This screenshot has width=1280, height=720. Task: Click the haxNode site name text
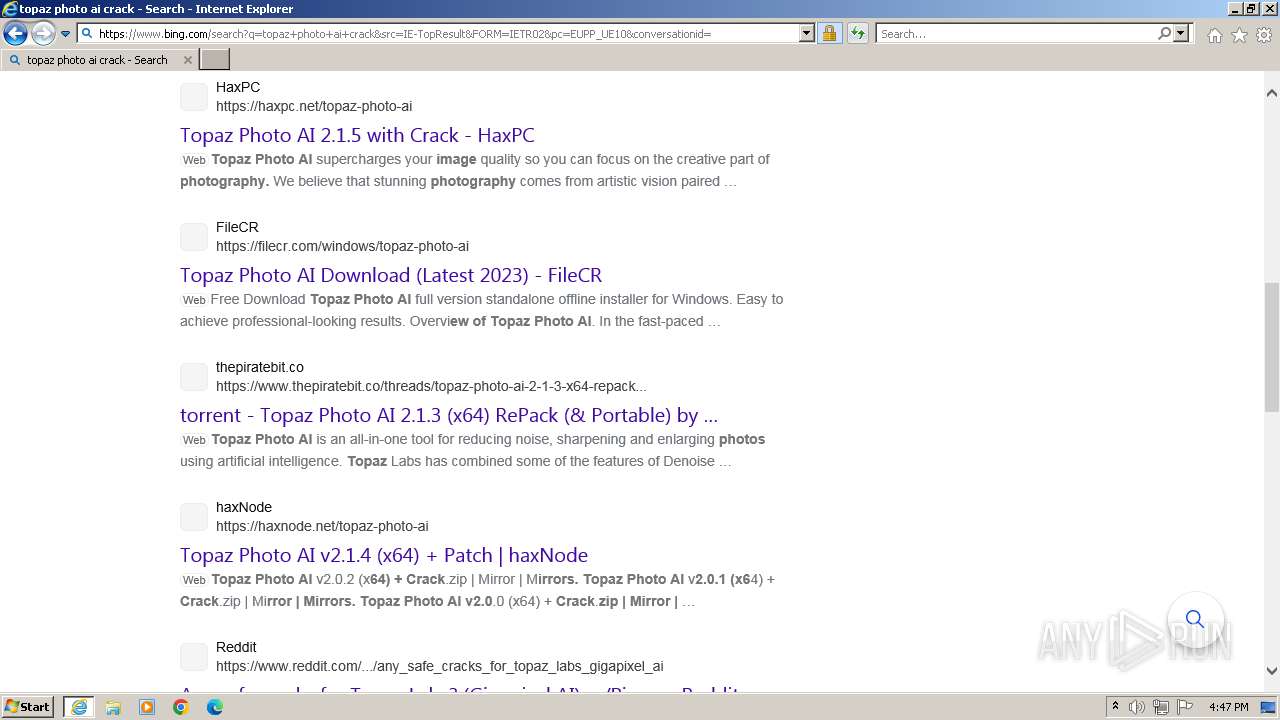click(244, 507)
